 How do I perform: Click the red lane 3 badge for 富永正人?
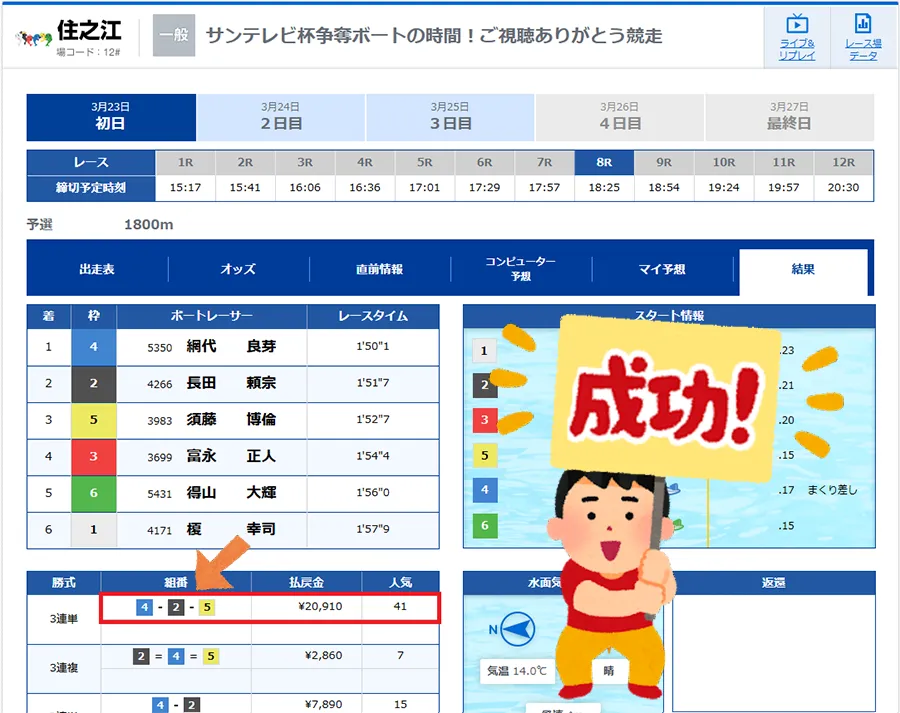[x=93, y=456]
